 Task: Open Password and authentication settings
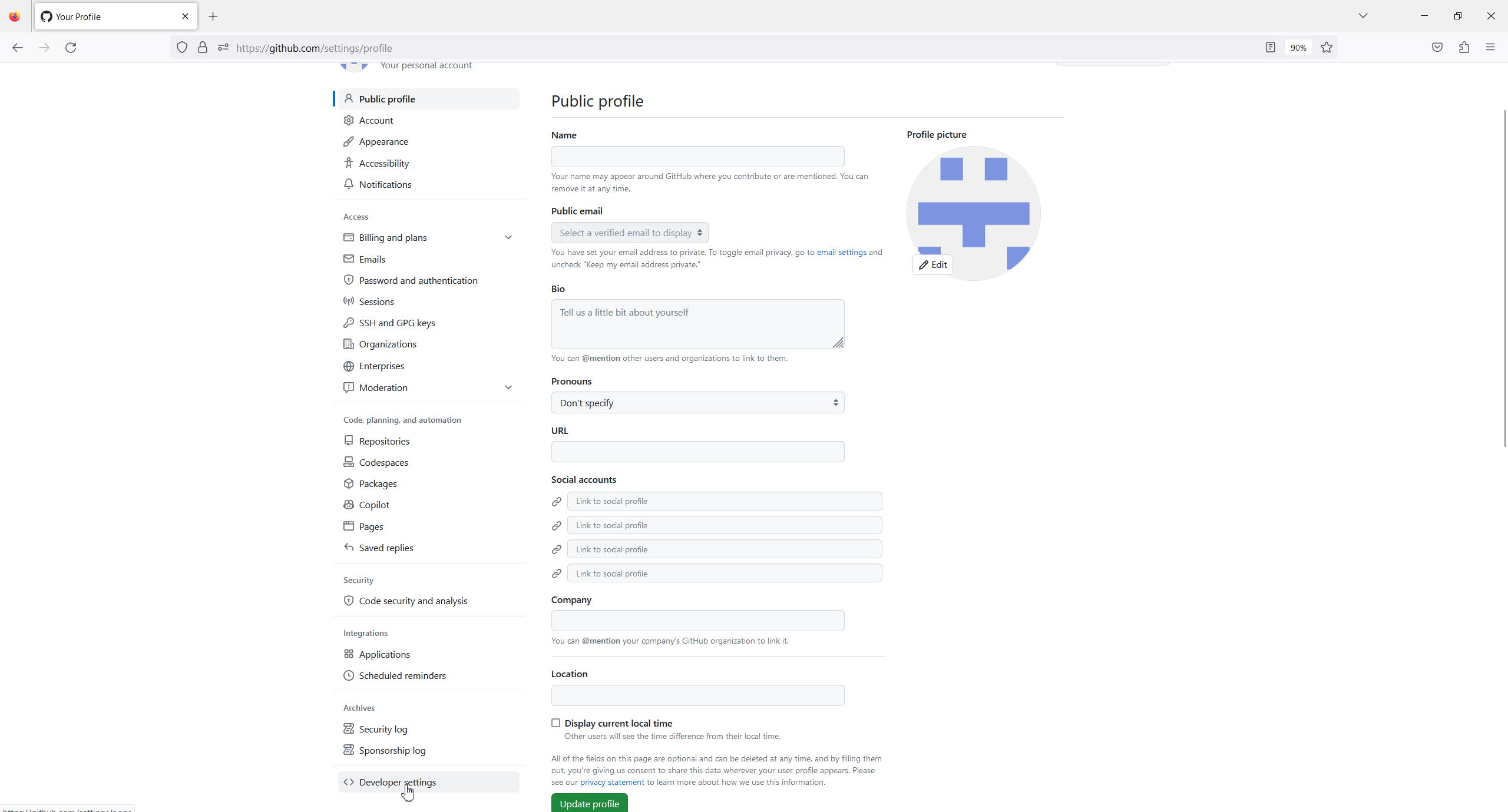coord(418,280)
